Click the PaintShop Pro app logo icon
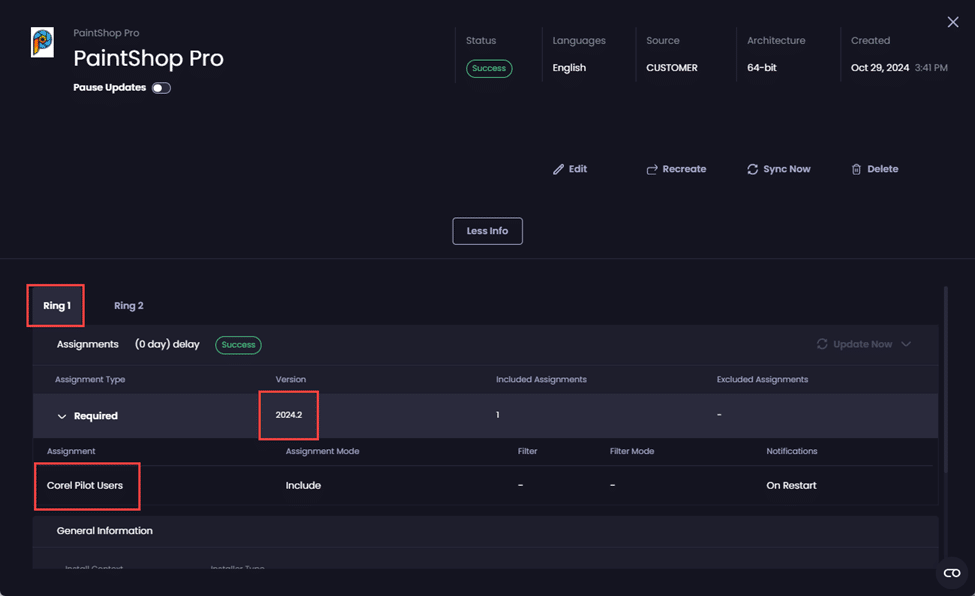Image resolution: width=975 pixels, height=596 pixels. click(x=42, y=43)
